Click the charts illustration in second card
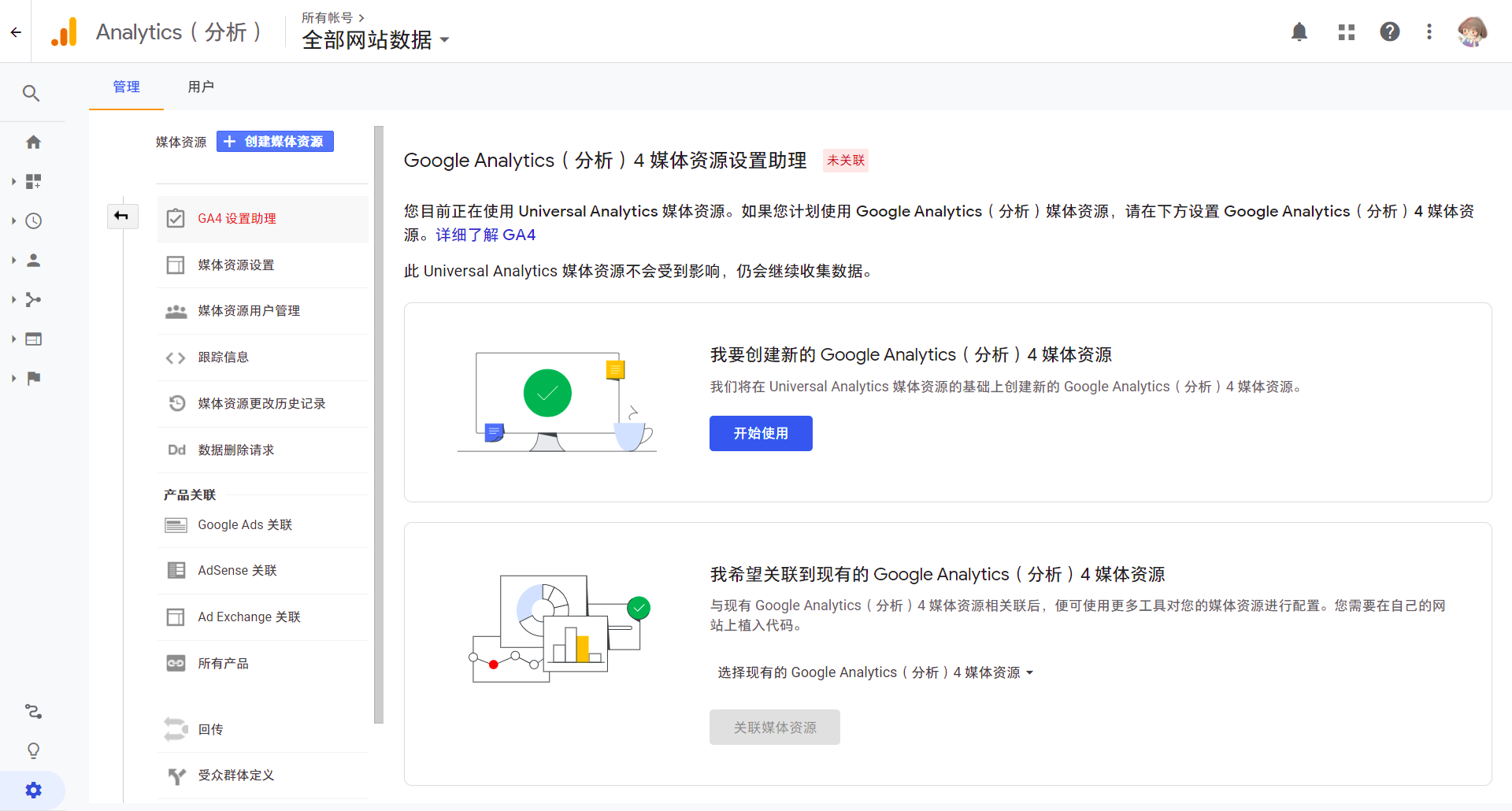 click(559, 628)
